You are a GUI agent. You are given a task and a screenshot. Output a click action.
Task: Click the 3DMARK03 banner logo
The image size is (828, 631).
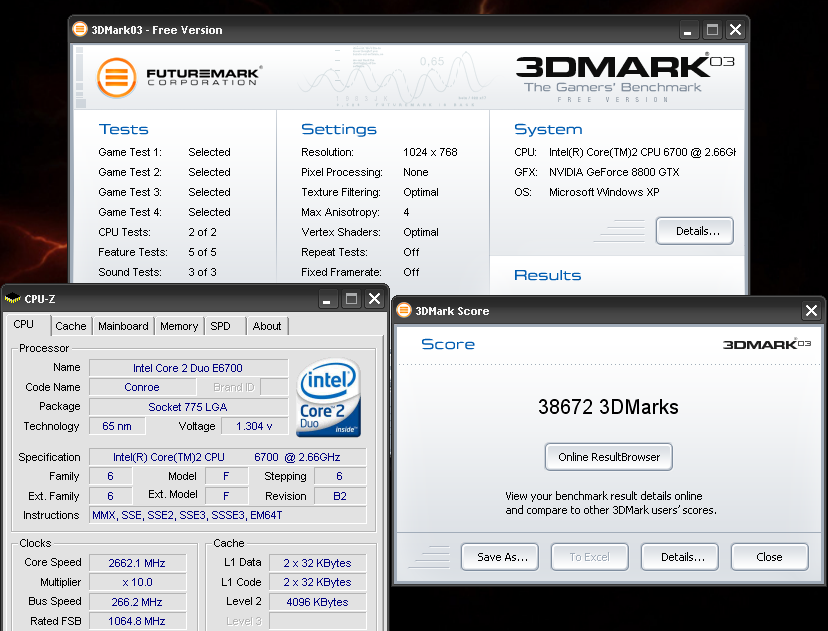pos(625,78)
